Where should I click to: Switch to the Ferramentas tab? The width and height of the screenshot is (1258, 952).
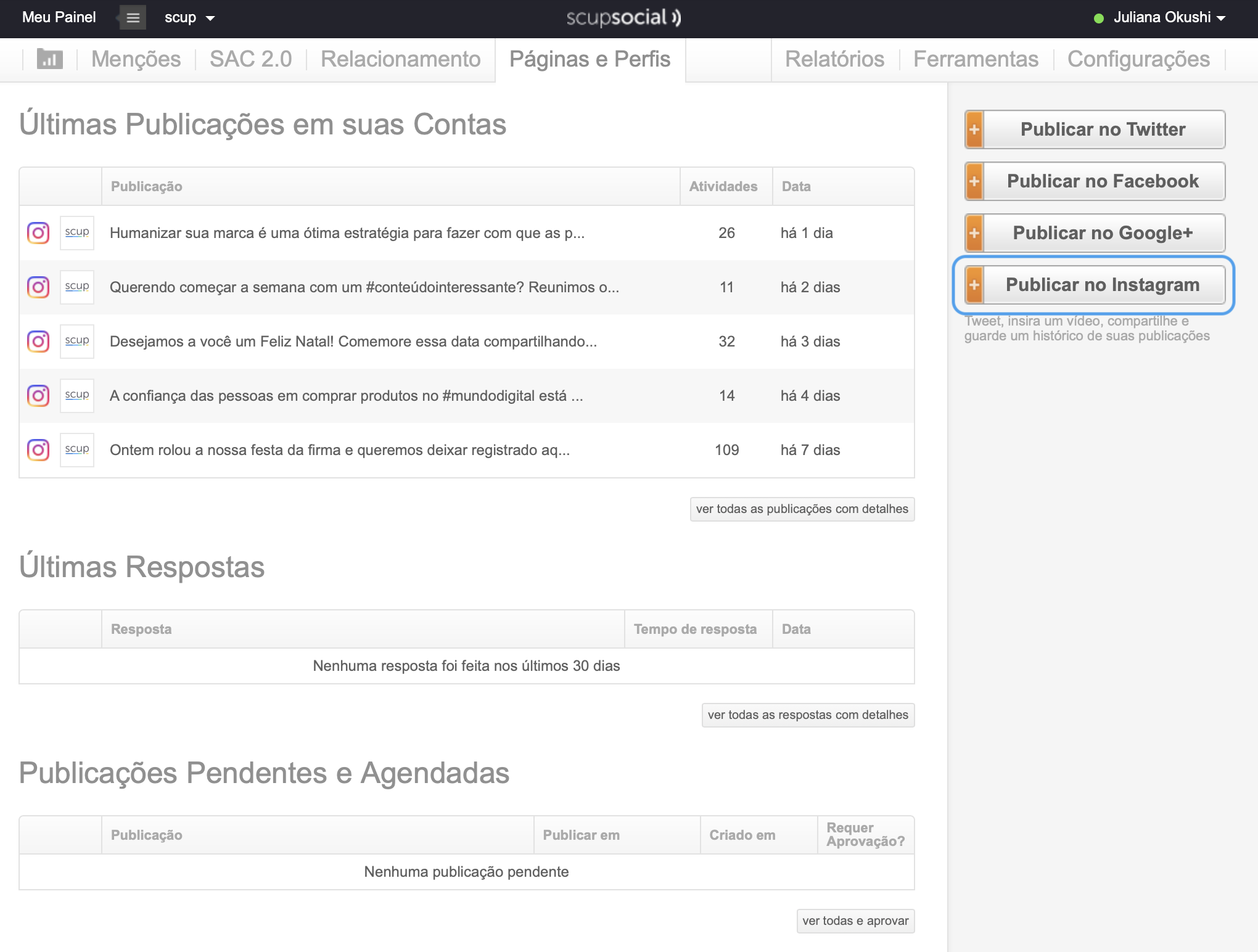pos(976,59)
